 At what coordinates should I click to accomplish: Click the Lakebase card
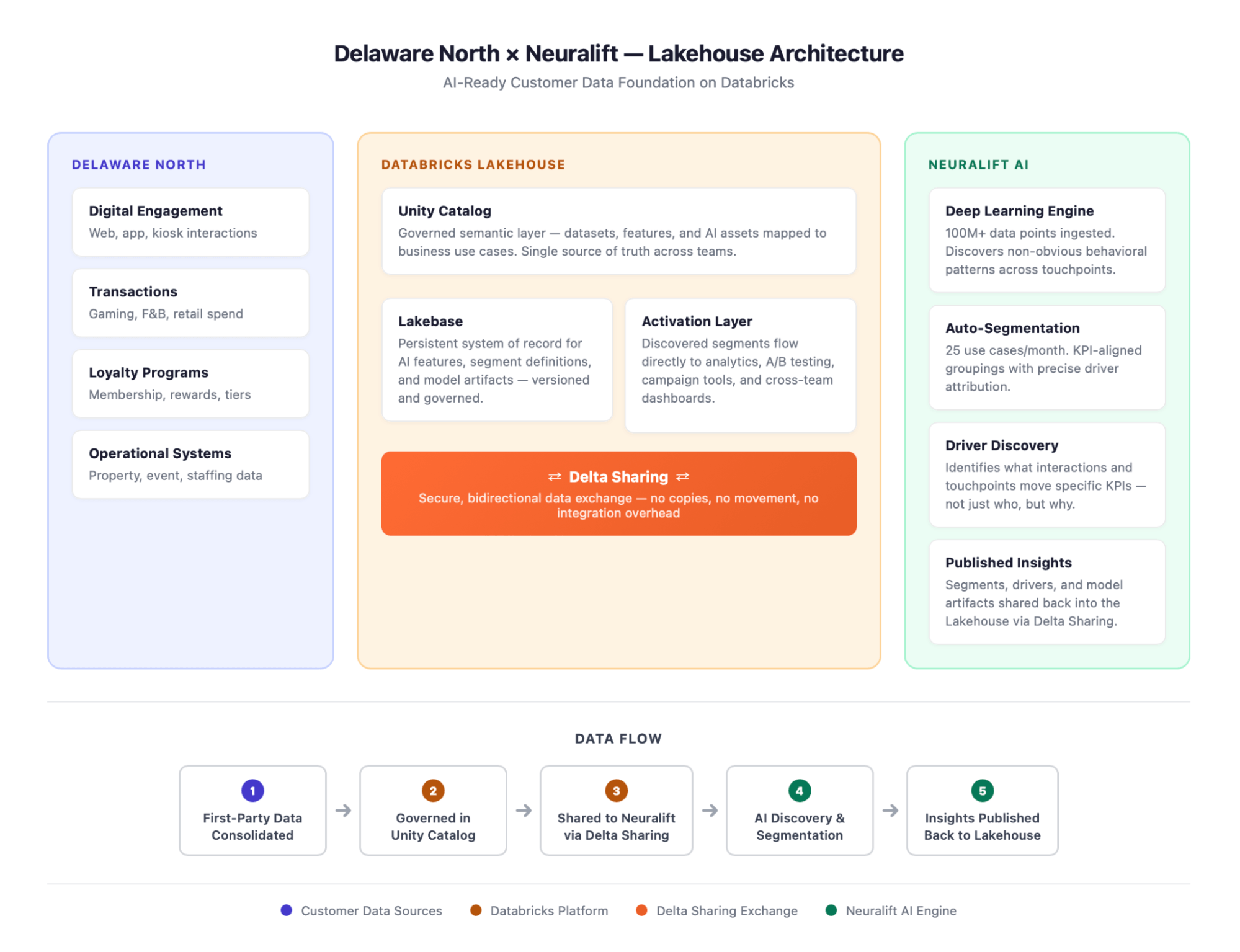pyautogui.click(x=497, y=360)
